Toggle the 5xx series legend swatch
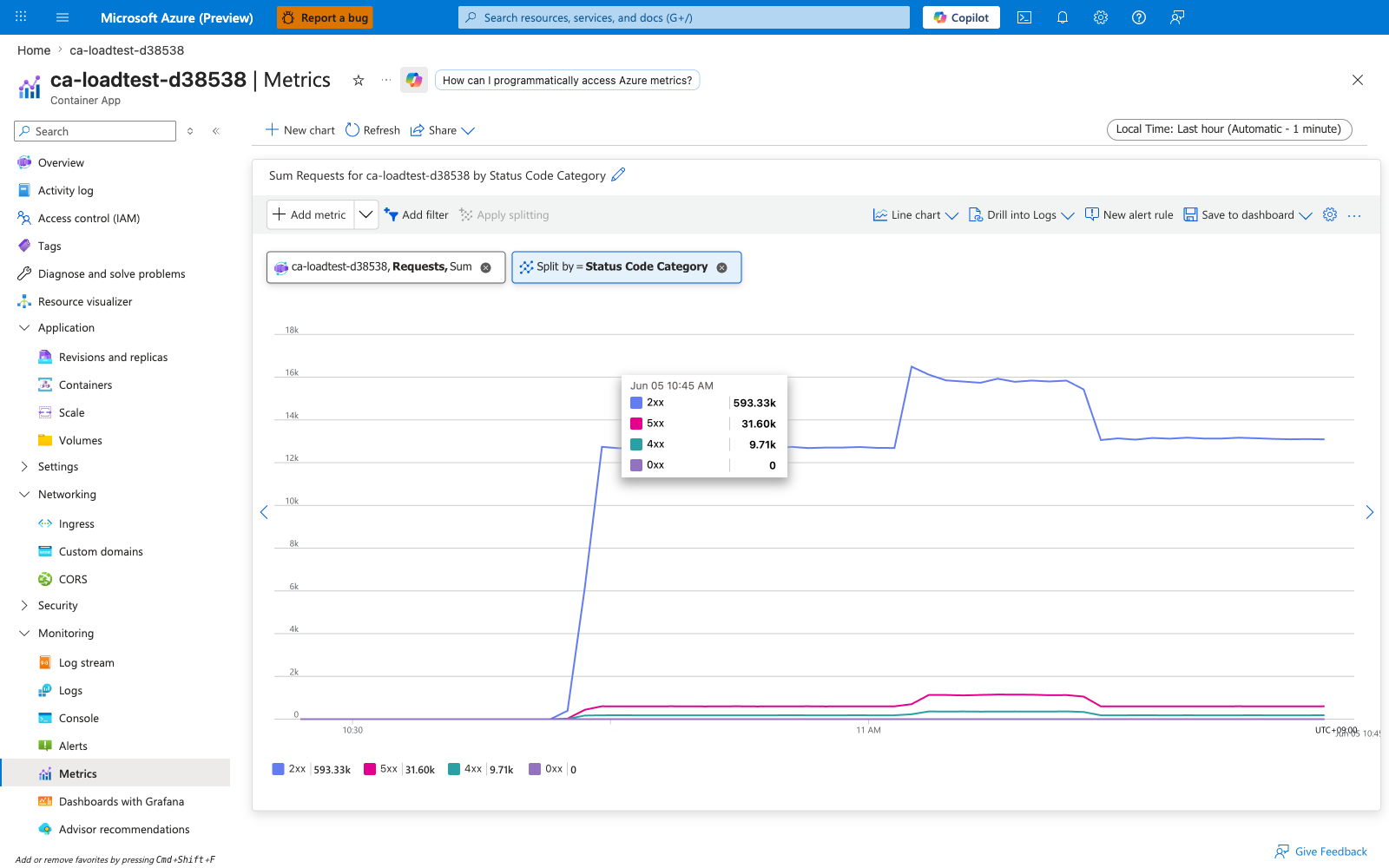The width and height of the screenshot is (1389, 868). pyautogui.click(x=370, y=769)
